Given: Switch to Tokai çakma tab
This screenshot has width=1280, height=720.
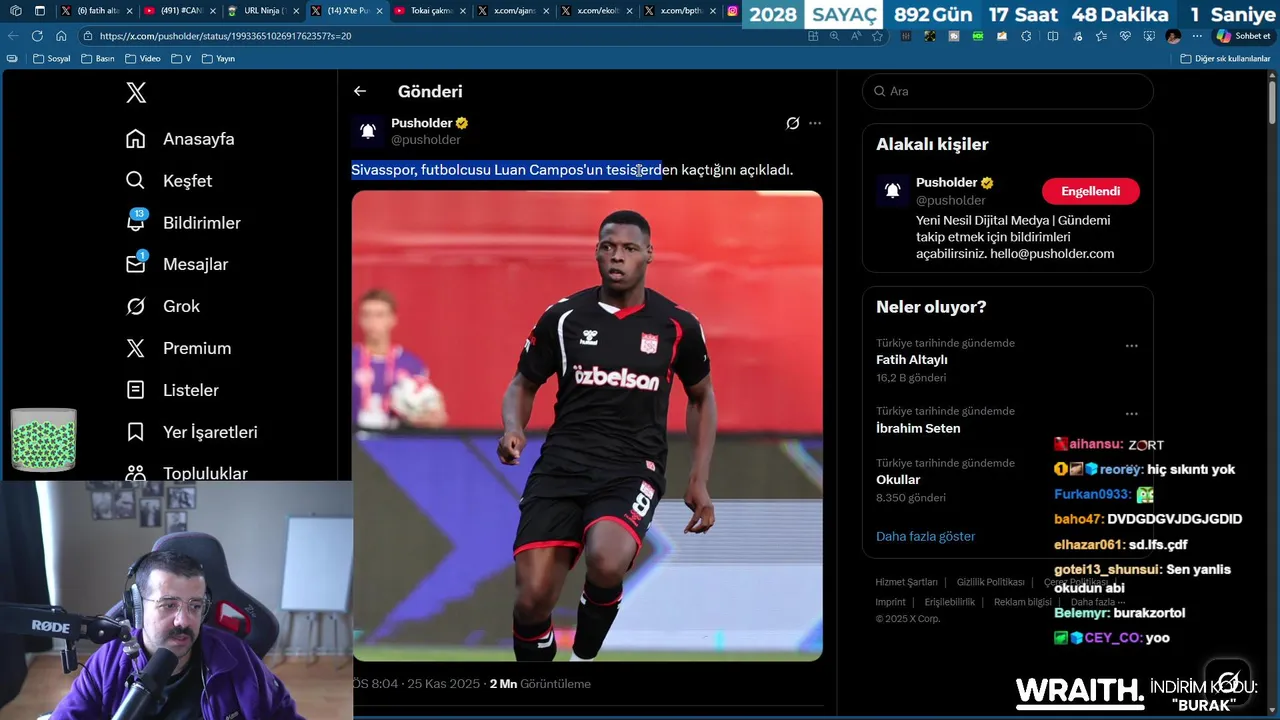Looking at the screenshot, I should tap(430, 11).
